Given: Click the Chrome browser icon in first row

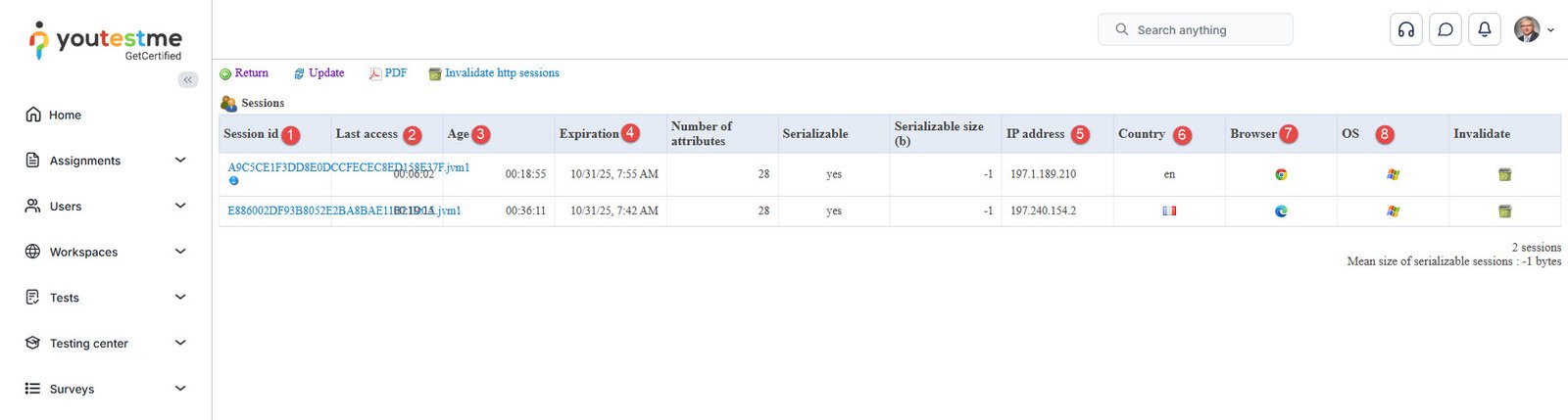Looking at the screenshot, I should point(1281,174).
